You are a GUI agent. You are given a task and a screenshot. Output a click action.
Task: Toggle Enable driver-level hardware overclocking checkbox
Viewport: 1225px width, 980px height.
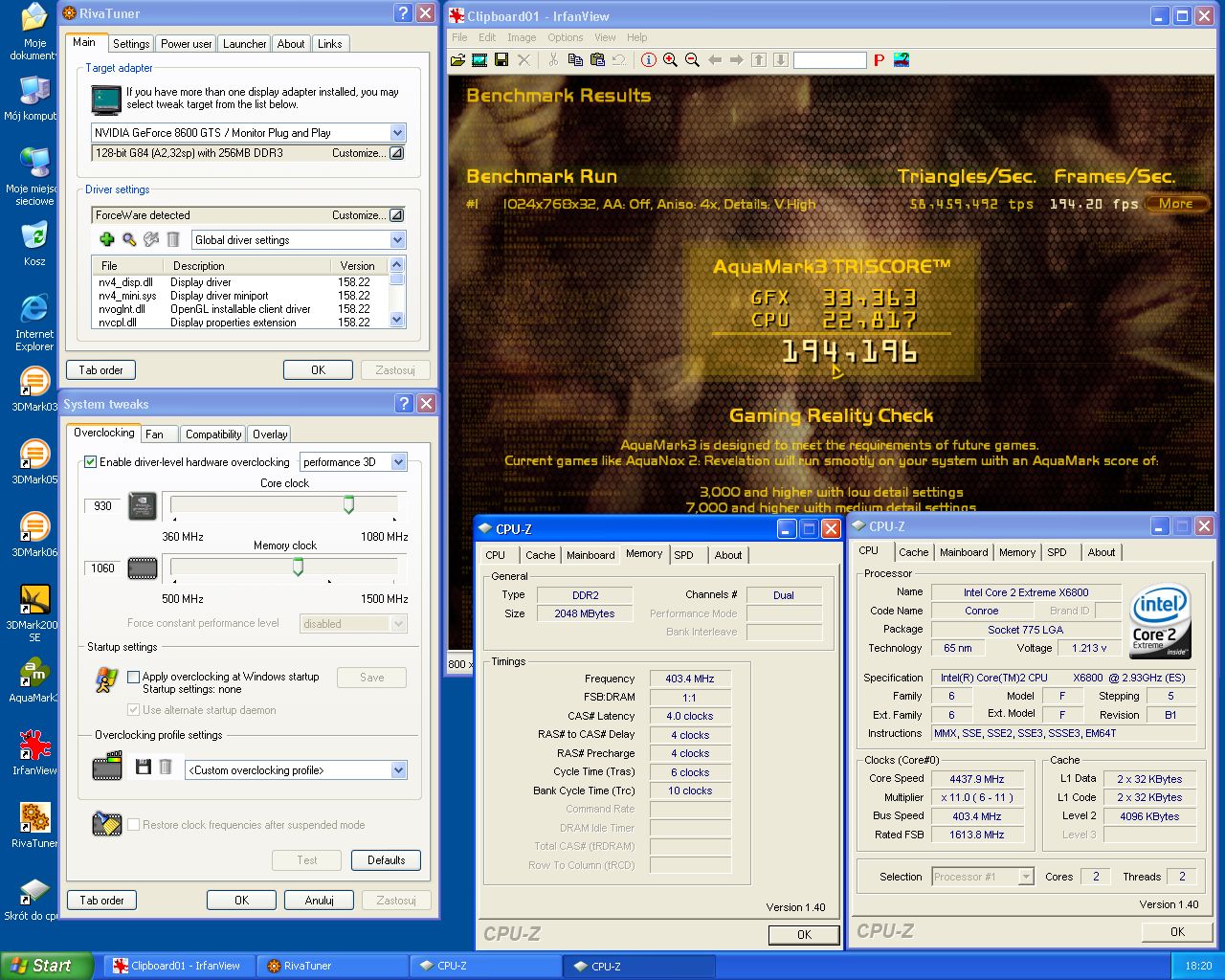(91, 462)
